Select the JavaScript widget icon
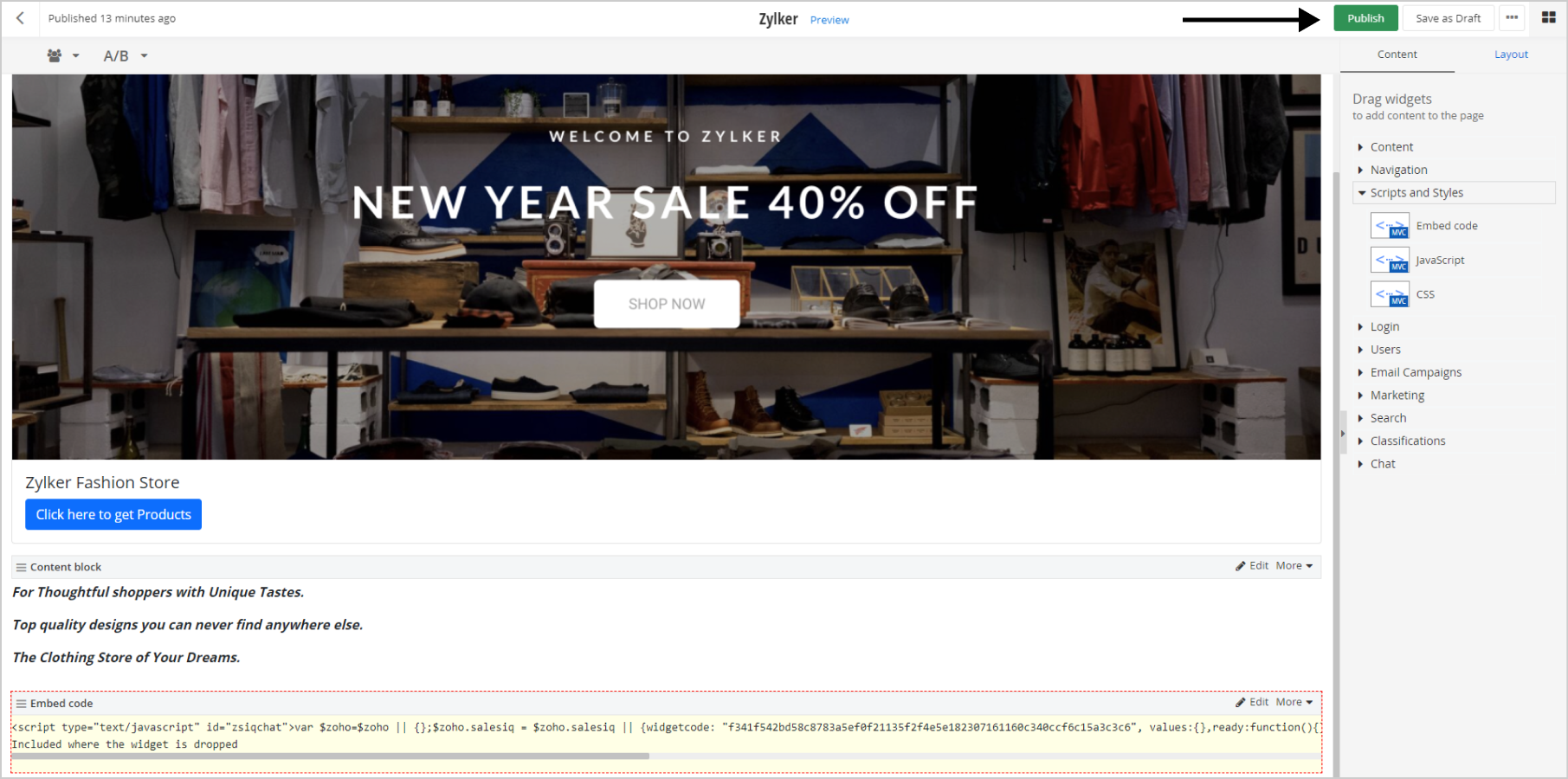Screen dimensions: 1568x779 (x=1390, y=260)
